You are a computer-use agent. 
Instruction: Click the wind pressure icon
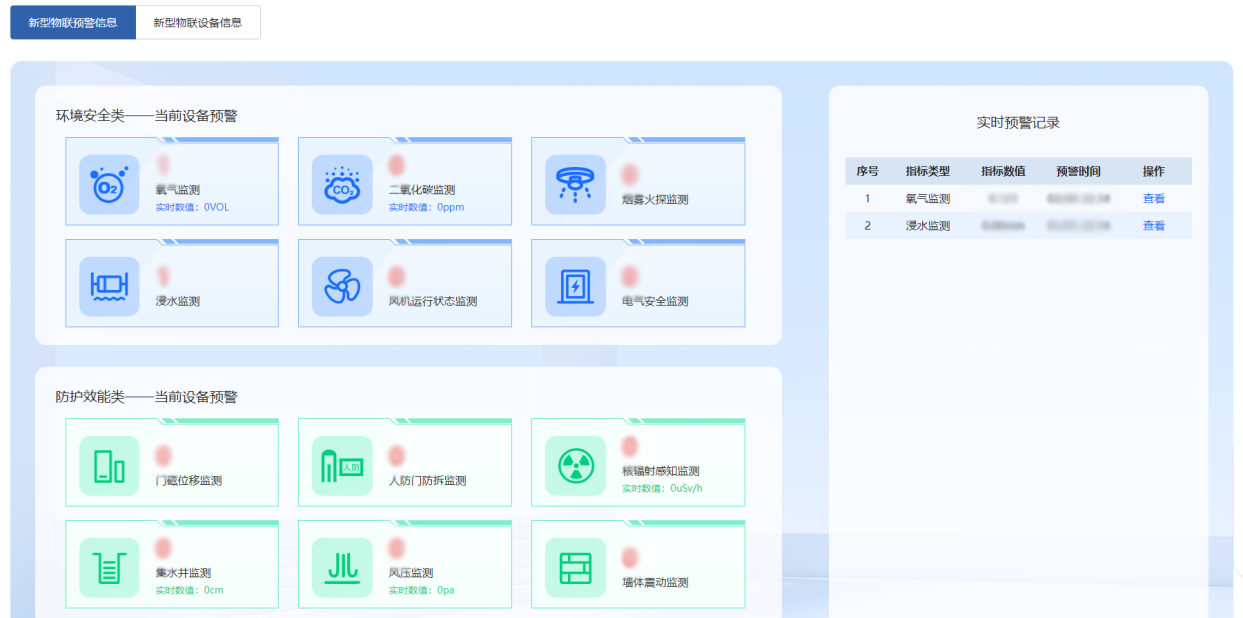coord(342,567)
